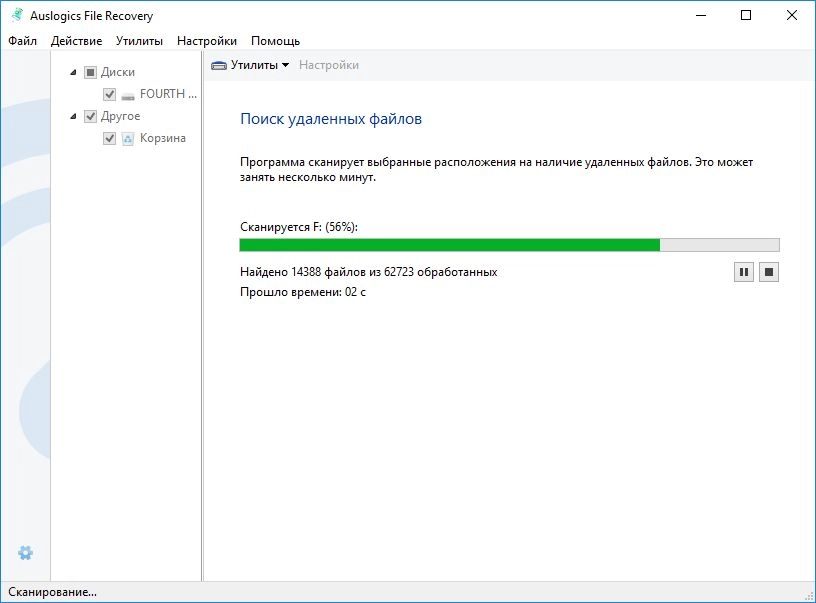
Task: Click the 'Сканирование...' status bar text
Action: coord(52,592)
